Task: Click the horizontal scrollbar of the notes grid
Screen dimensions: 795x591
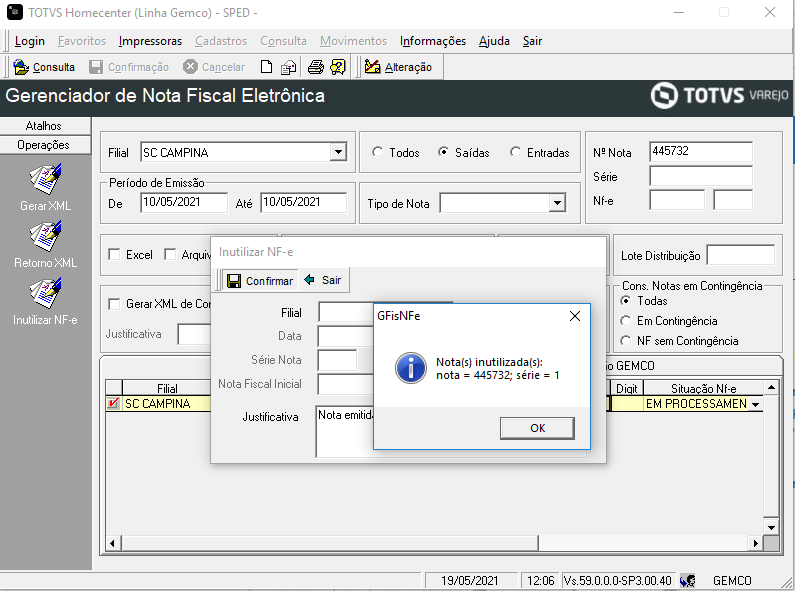Action: pos(330,543)
